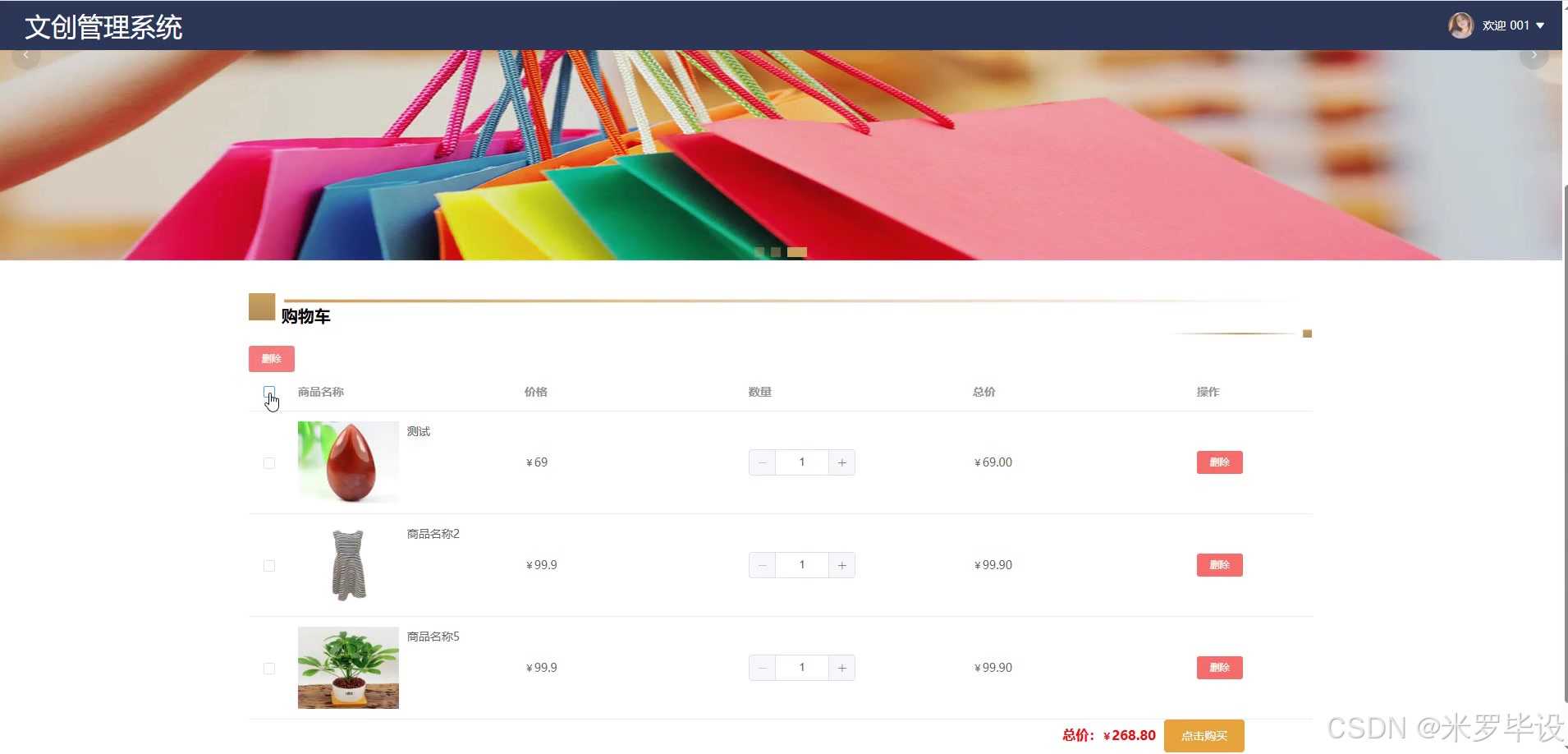Click the 欢迎 001 username text
The image size is (1568, 754).
(1506, 25)
